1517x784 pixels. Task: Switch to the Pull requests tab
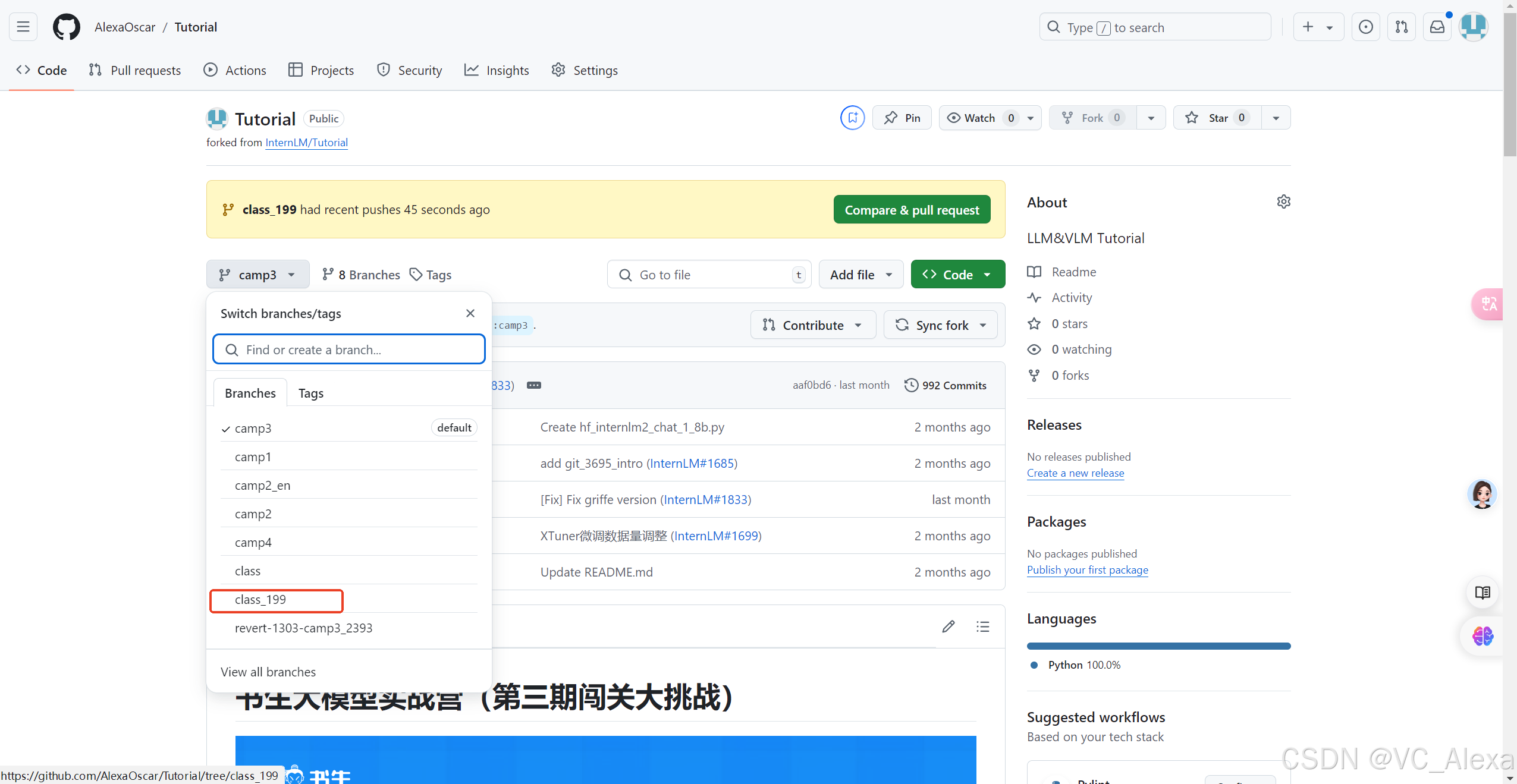135,70
